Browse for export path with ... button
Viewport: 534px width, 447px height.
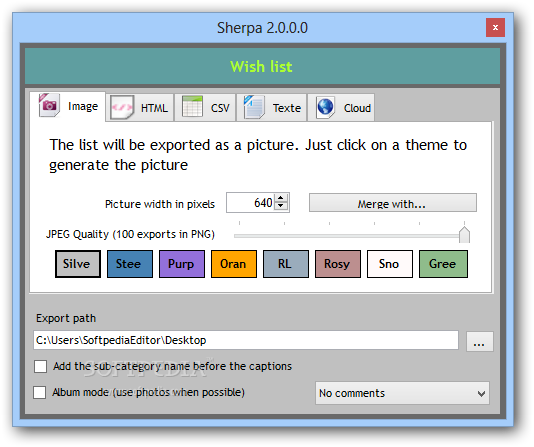pyautogui.click(x=479, y=341)
